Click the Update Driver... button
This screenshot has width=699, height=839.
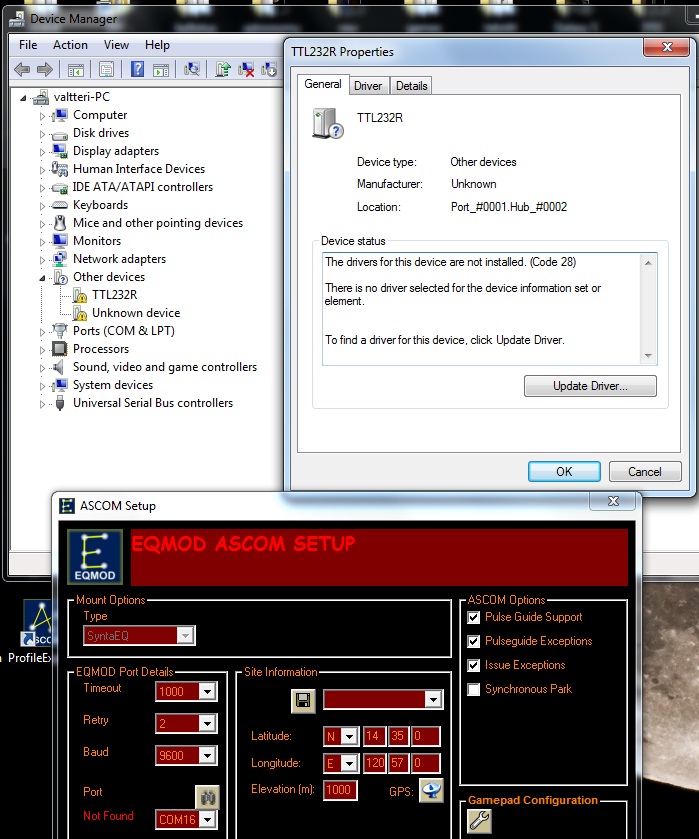590,386
